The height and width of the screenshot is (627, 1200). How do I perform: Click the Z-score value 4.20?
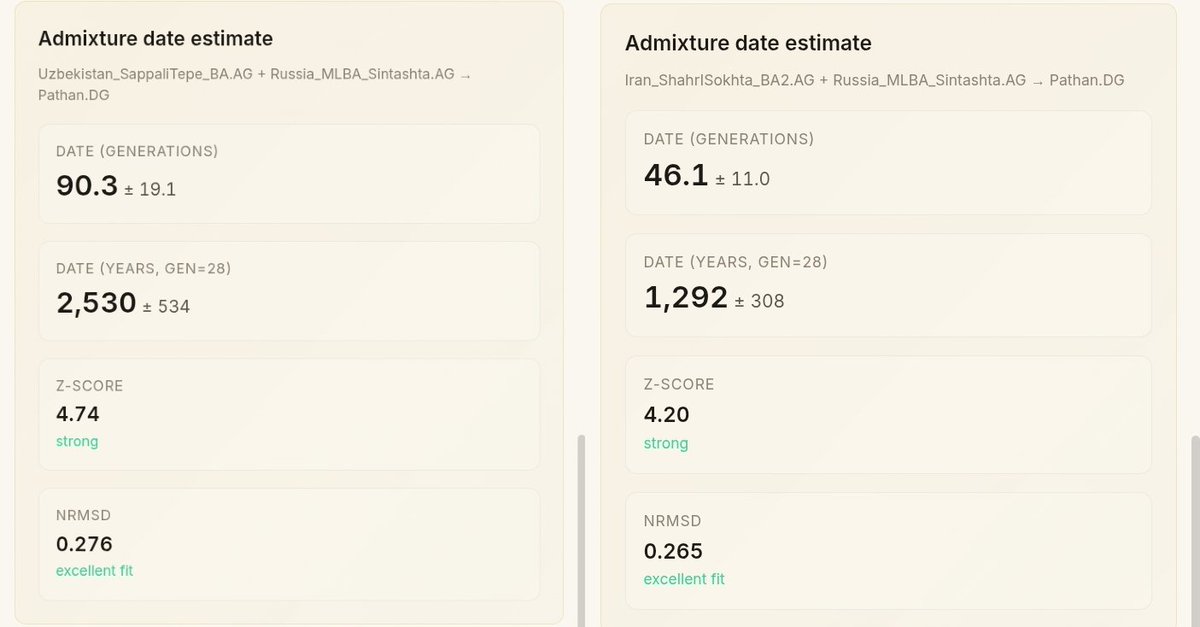pos(667,415)
